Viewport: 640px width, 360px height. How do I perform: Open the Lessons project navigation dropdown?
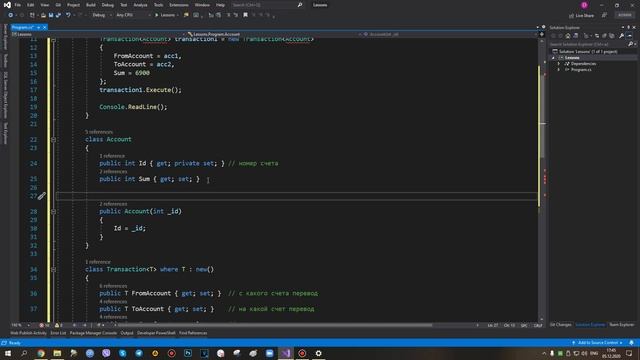tap(98, 34)
